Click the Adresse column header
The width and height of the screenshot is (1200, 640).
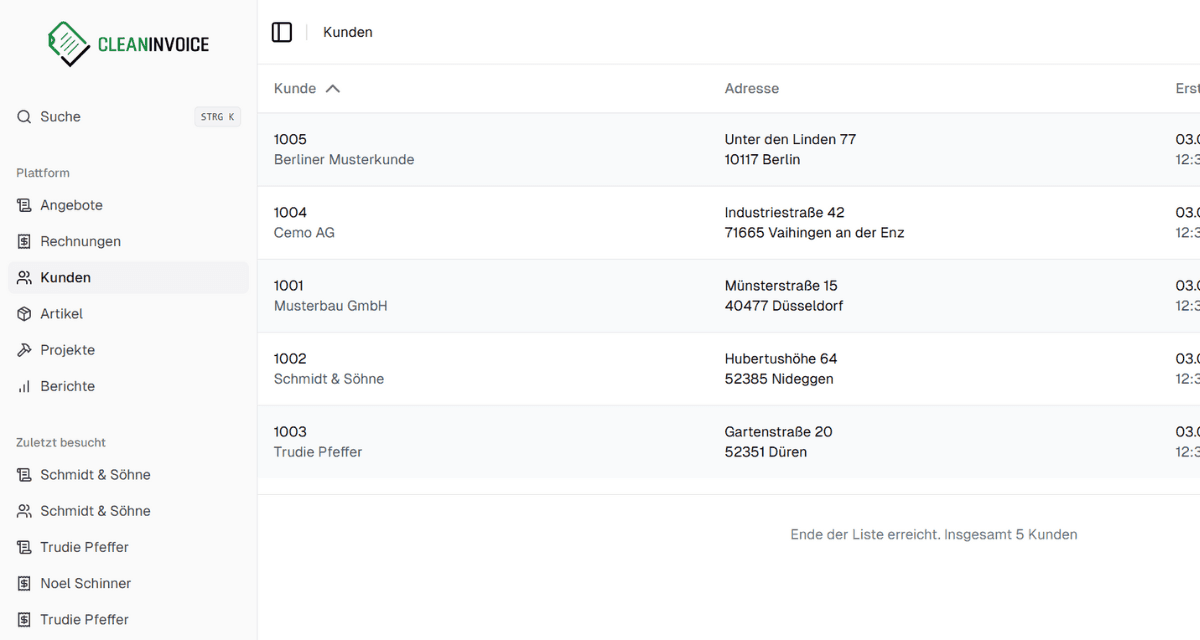(752, 88)
